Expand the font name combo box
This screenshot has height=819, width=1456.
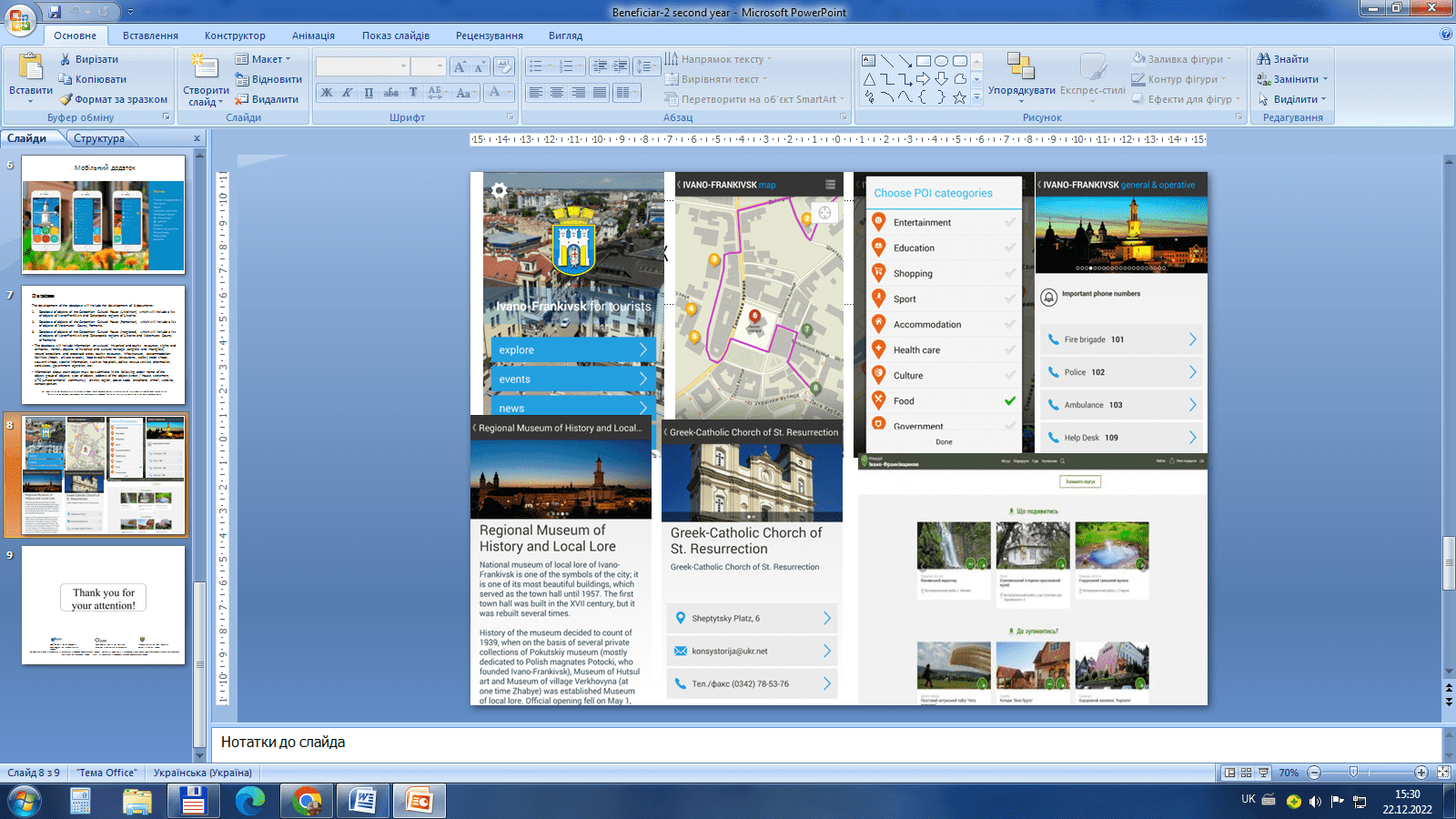pos(403,66)
